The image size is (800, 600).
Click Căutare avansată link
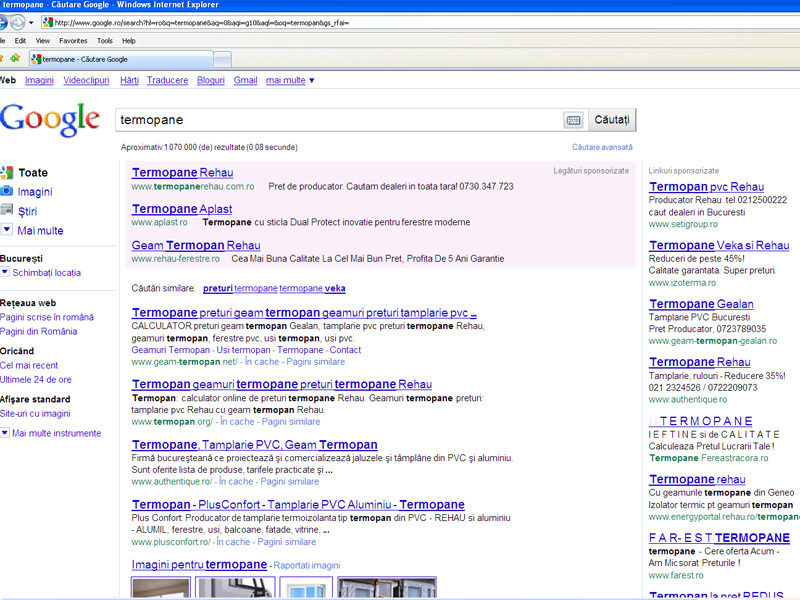(x=602, y=147)
